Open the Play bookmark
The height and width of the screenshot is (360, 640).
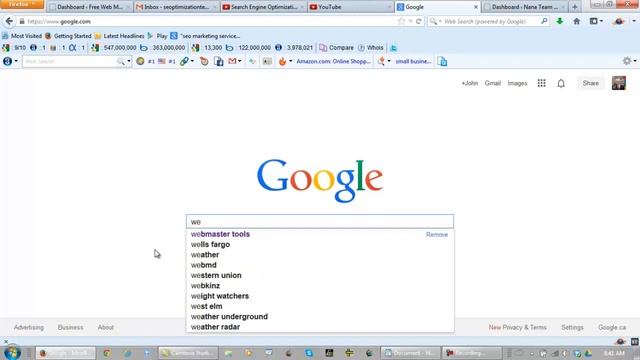point(157,36)
